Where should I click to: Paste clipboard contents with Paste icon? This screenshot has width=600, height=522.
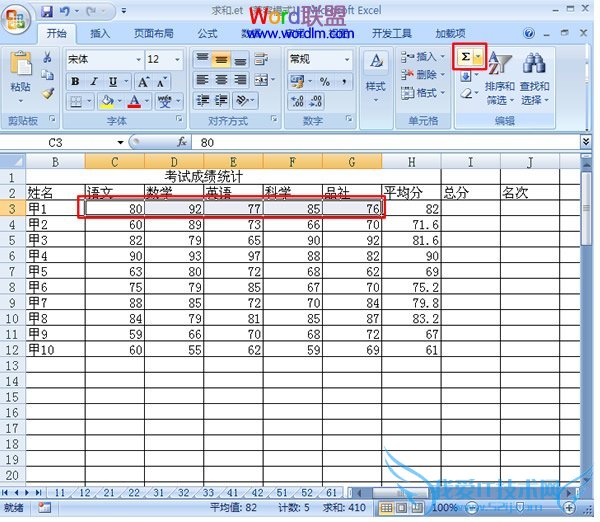pyautogui.click(x=21, y=64)
